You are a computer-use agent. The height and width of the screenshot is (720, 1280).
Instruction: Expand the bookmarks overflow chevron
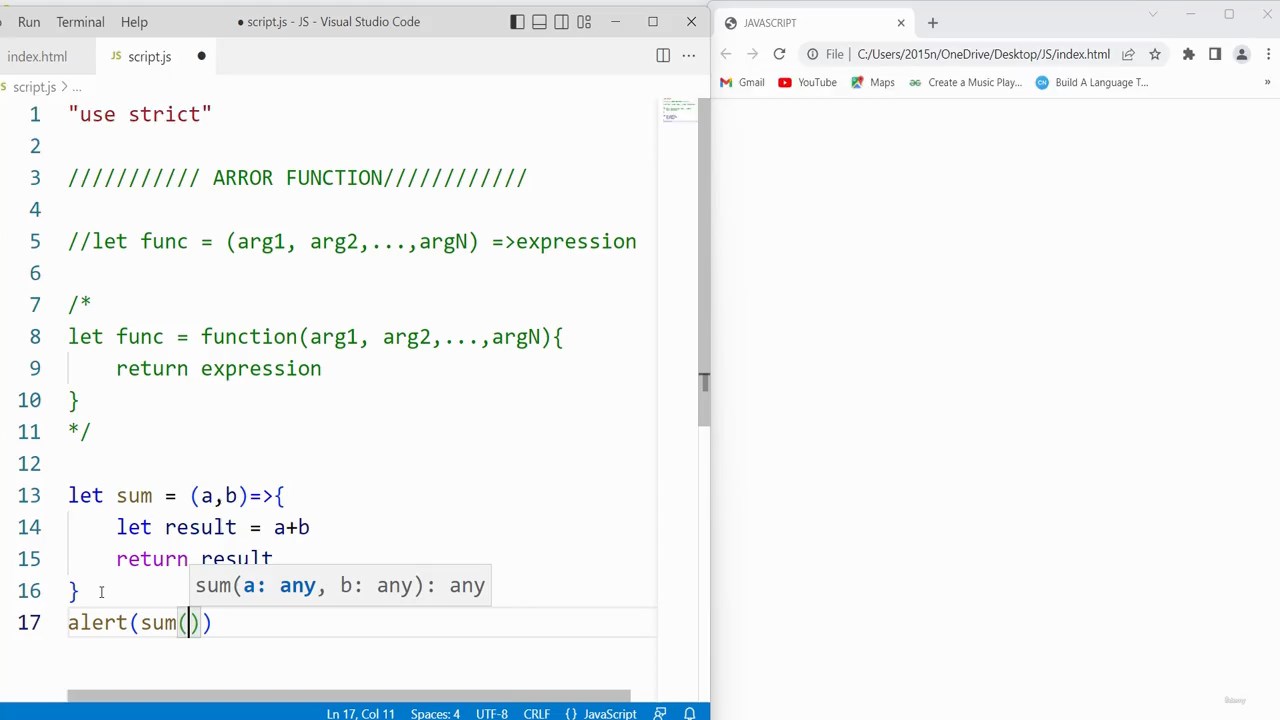point(1267,83)
